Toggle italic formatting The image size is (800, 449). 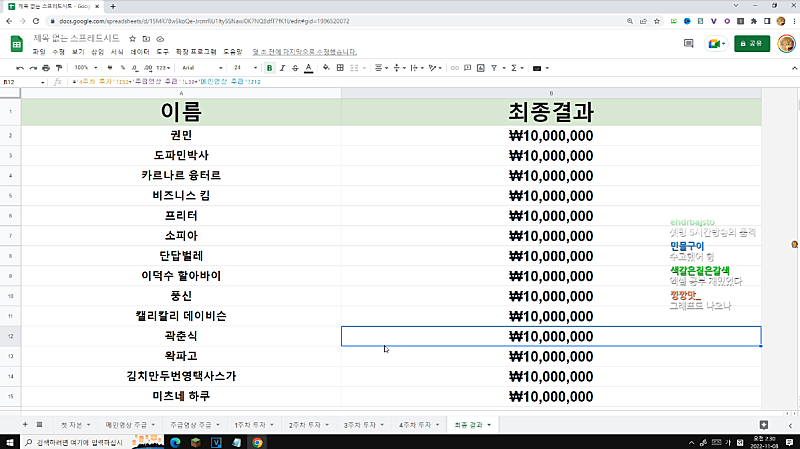point(282,68)
